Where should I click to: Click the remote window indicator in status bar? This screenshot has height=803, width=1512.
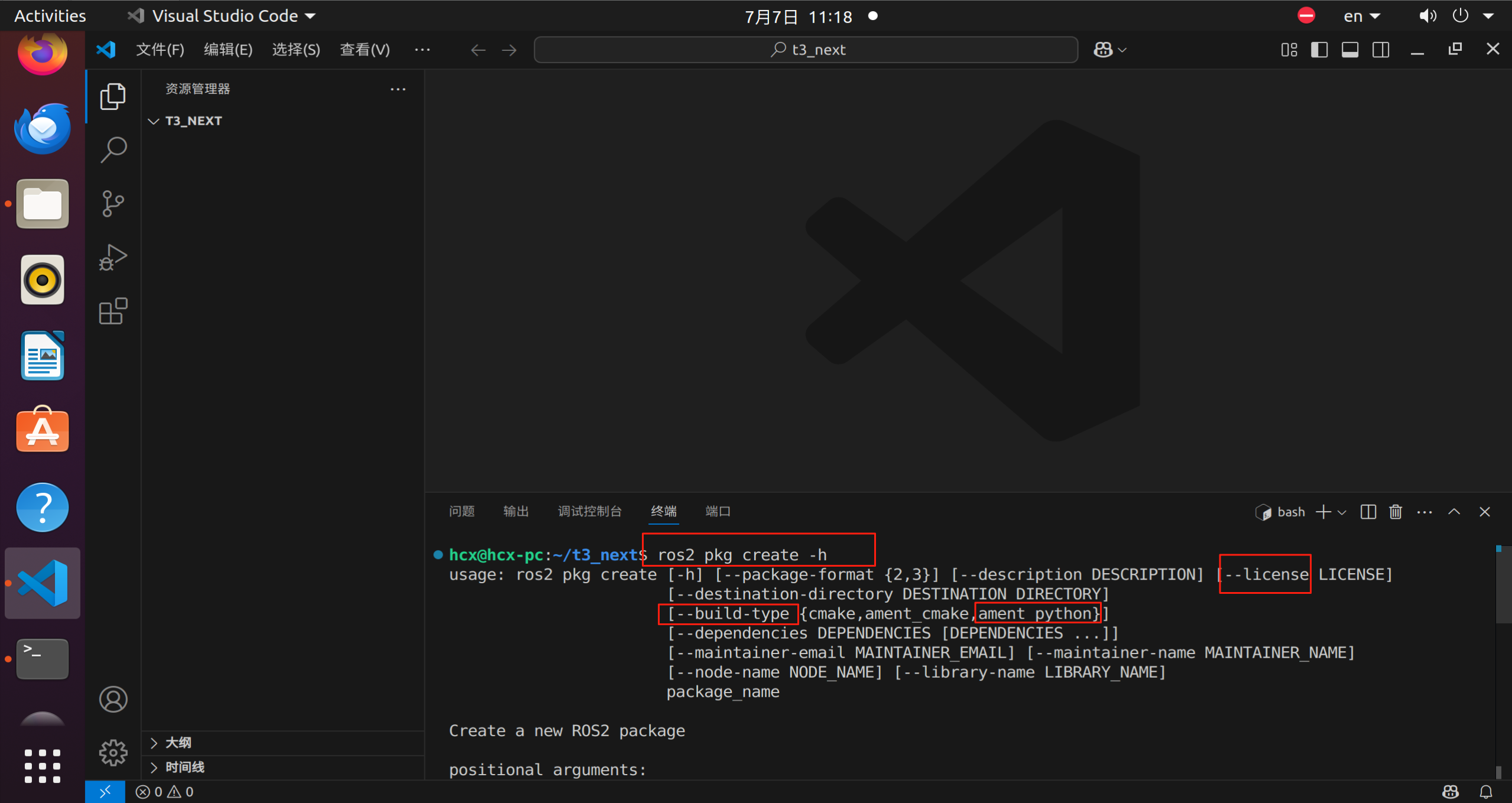[x=105, y=792]
